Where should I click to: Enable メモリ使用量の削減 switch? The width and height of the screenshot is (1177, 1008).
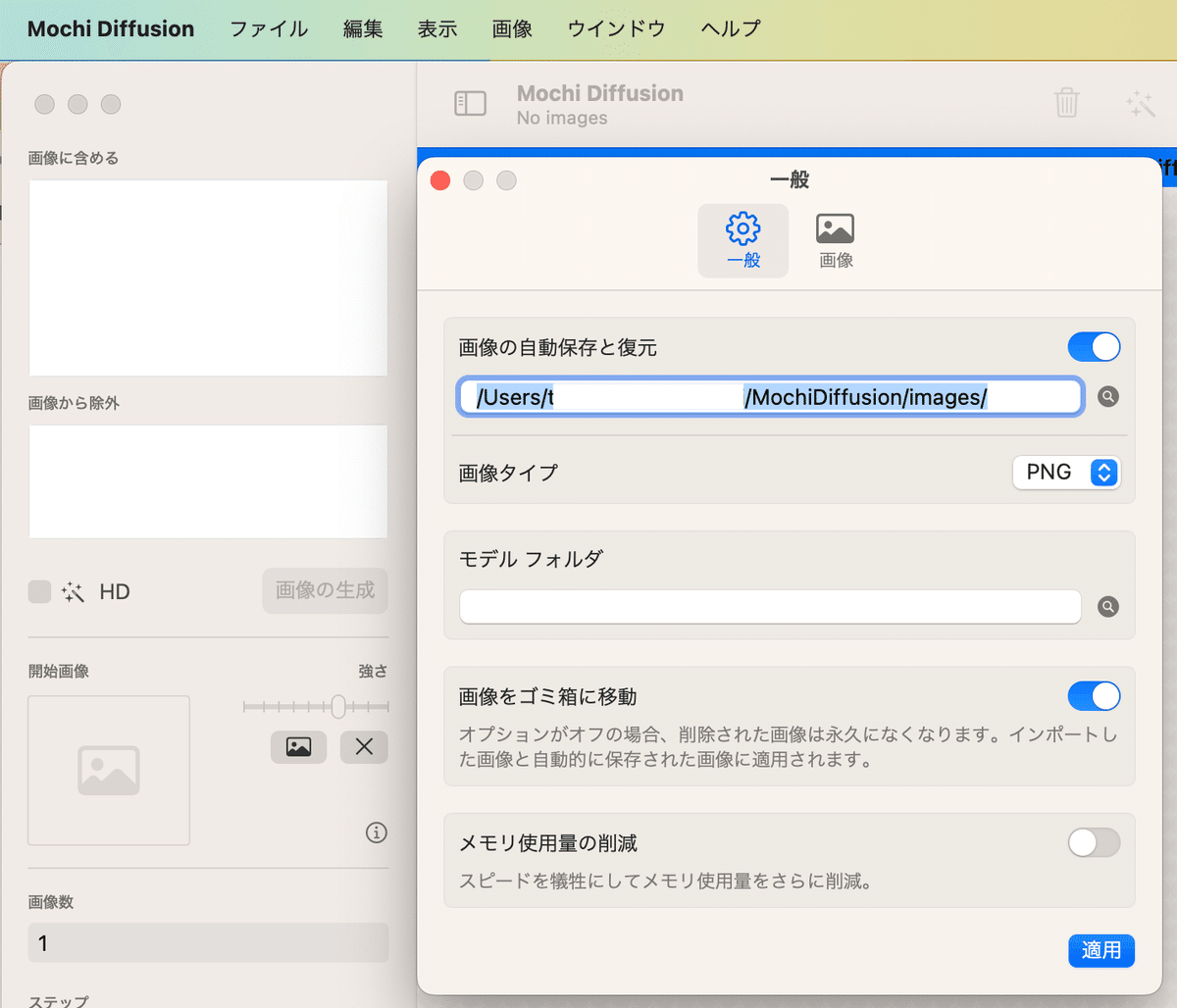click(1094, 842)
